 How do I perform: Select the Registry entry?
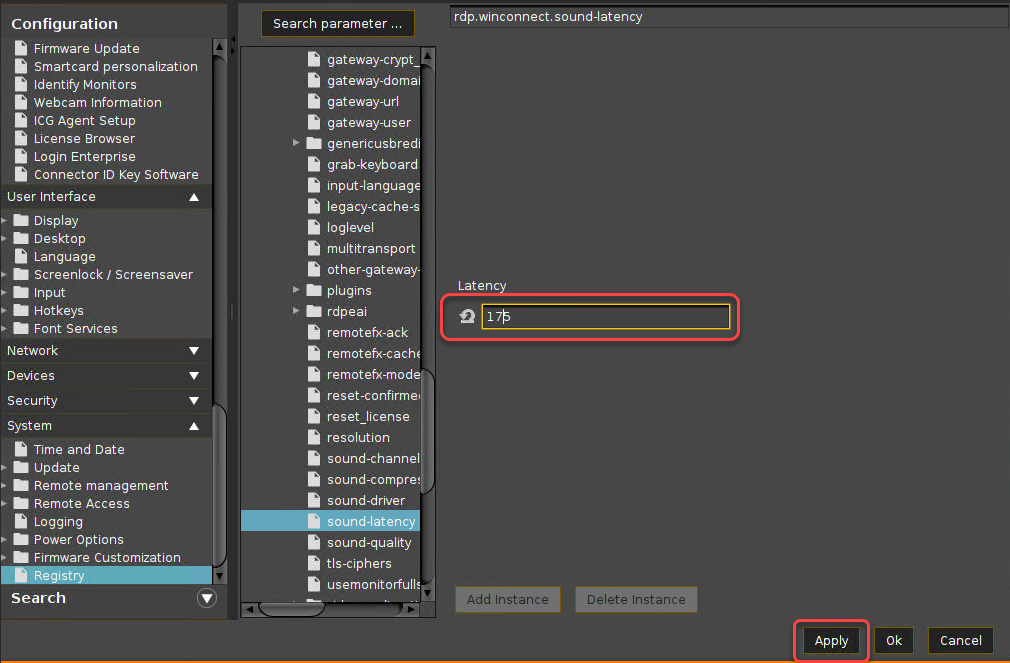point(59,575)
